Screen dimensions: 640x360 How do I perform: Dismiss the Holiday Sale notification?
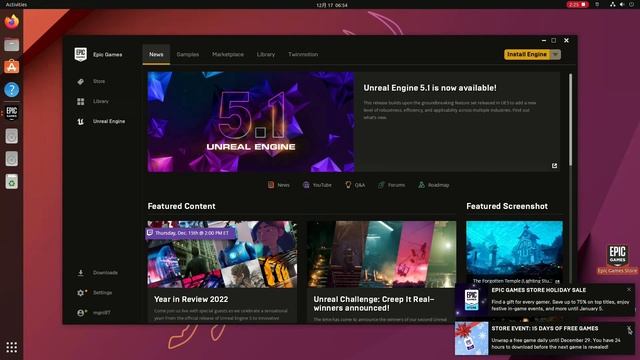(629, 289)
